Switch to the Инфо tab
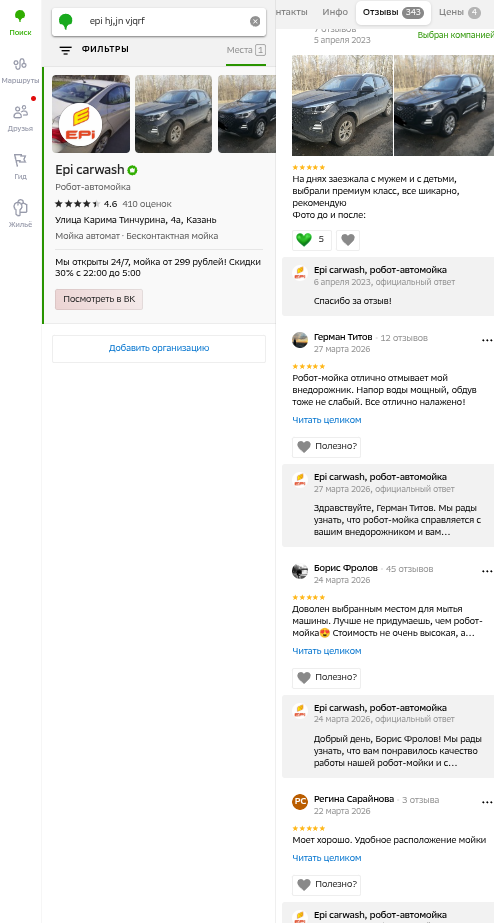This screenshot has height=923, width=494. point(335,12)
